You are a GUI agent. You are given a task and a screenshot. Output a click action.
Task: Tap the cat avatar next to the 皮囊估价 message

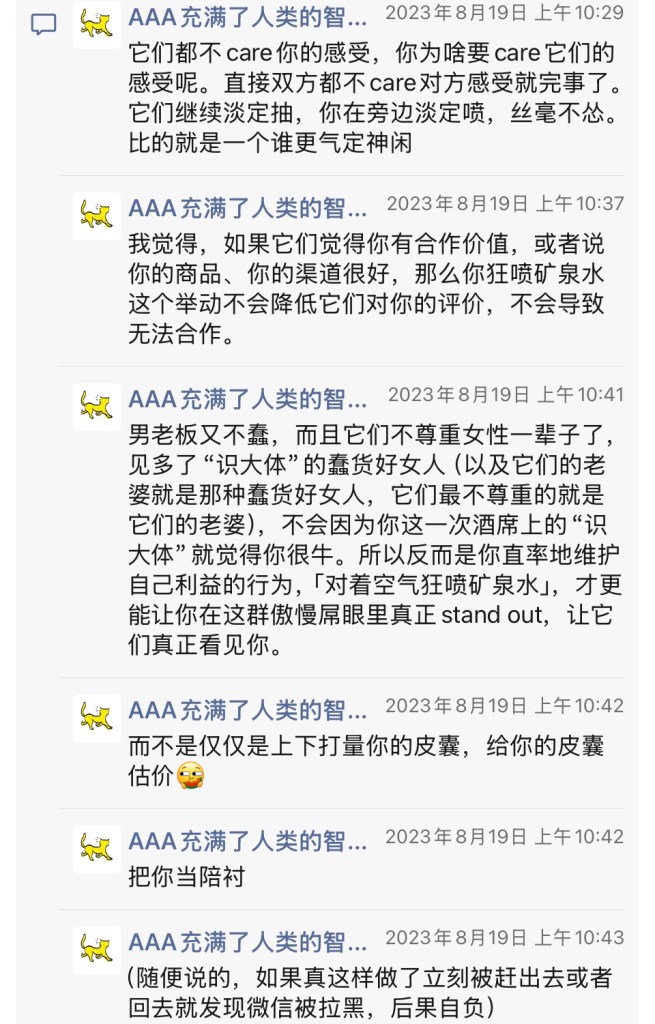pos(97,717)
